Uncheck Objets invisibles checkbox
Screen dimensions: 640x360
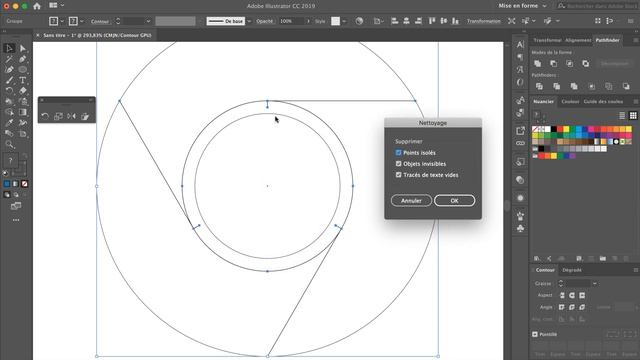click(x=398, y=164)
